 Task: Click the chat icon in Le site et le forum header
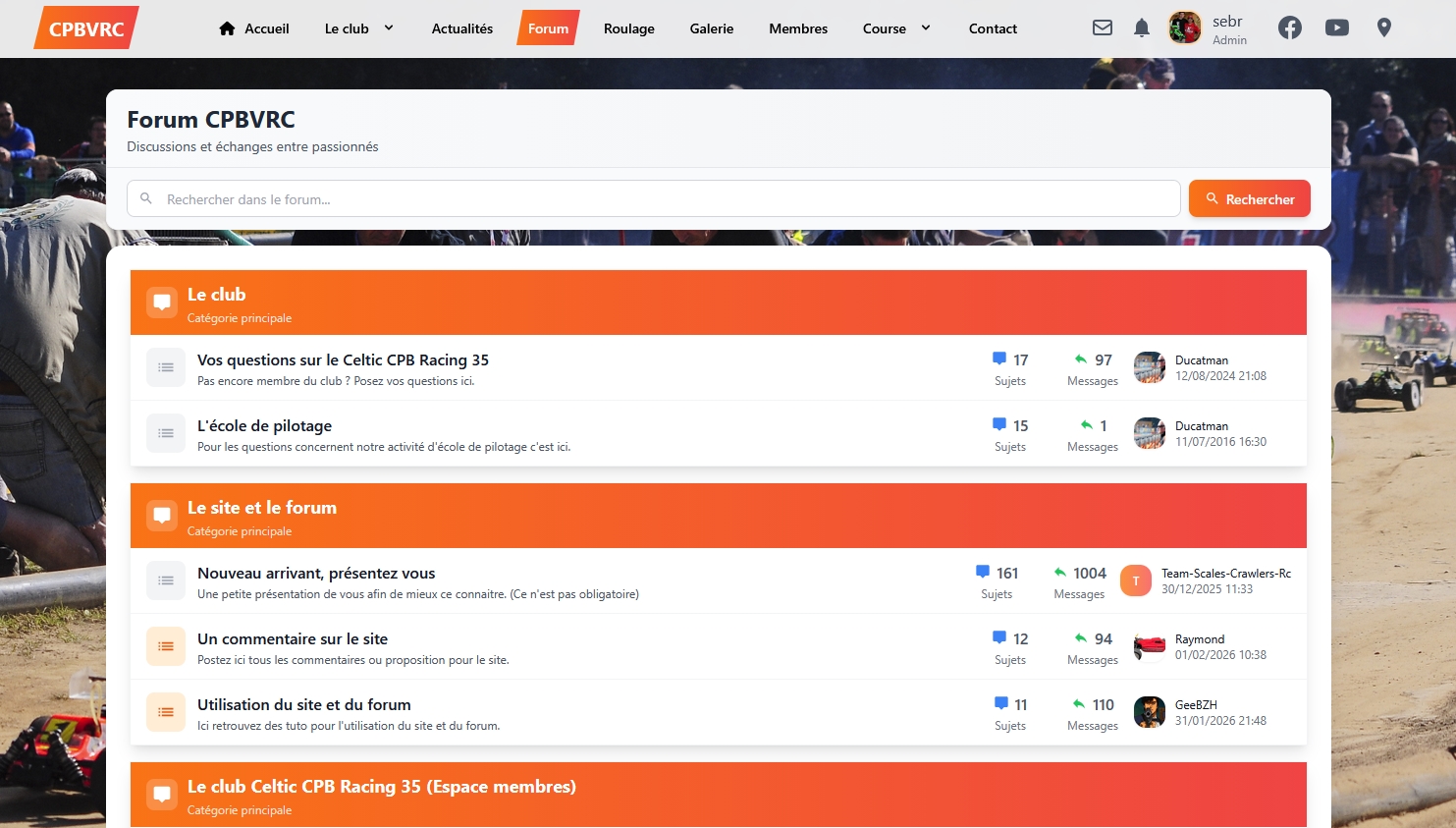coord(162,516)
